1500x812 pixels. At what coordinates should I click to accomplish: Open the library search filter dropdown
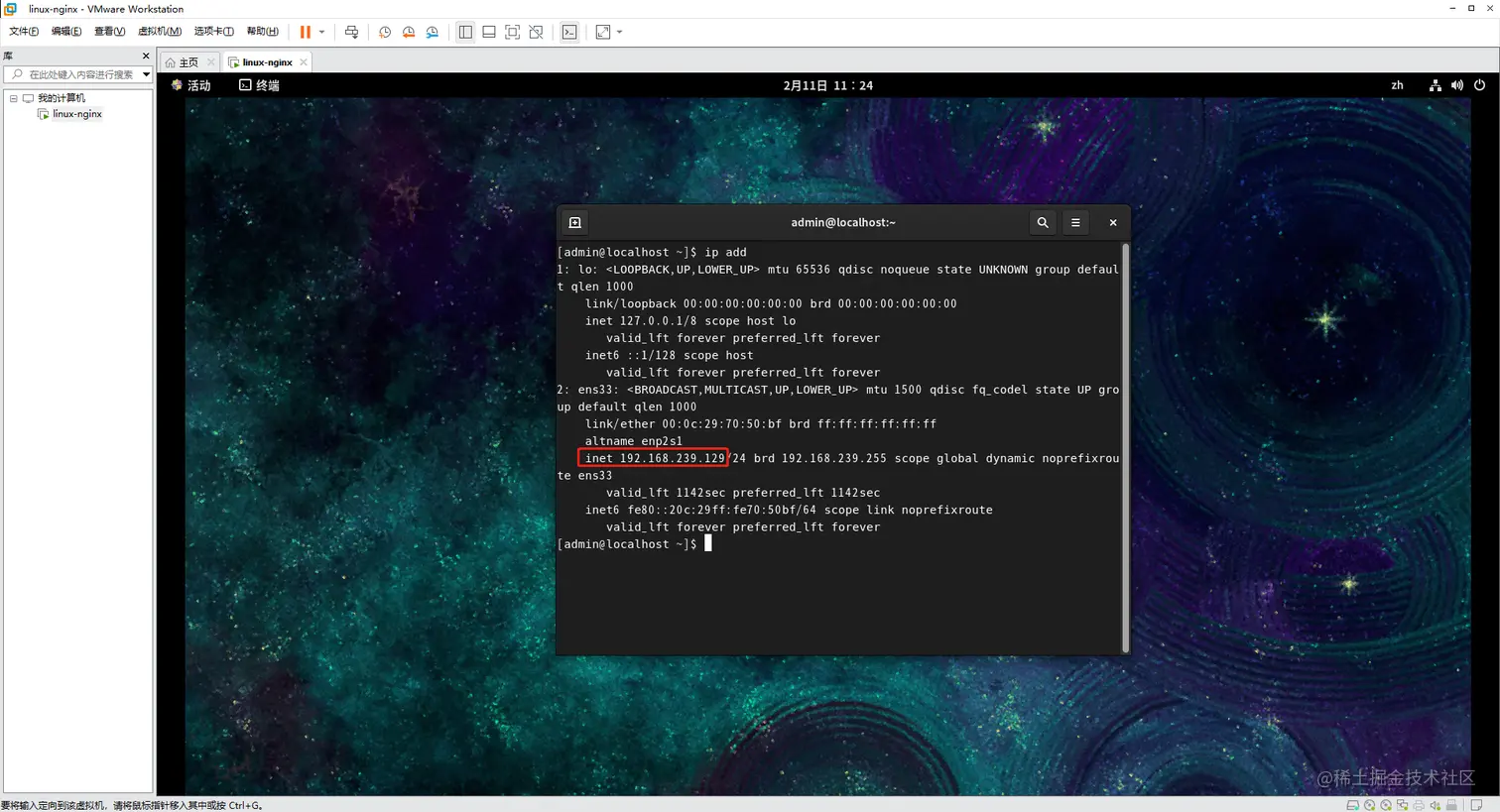click(x=146, y=74)
